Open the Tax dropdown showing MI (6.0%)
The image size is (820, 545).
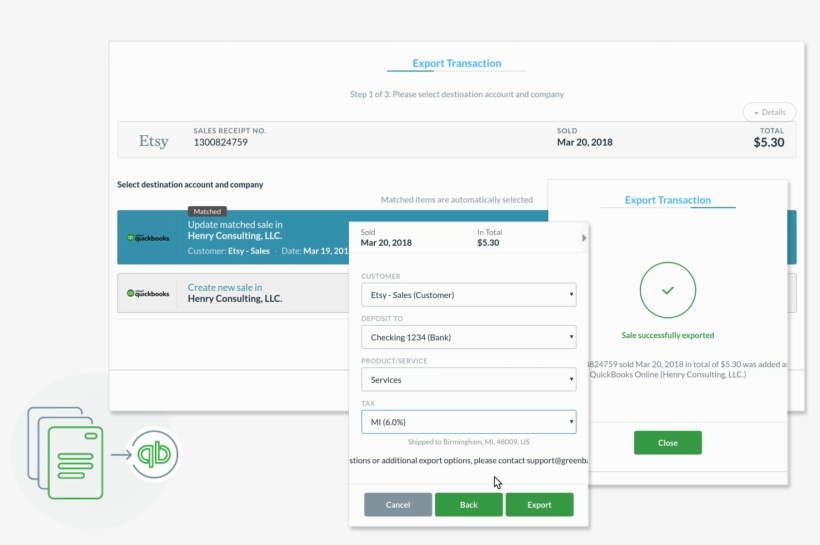click(x=469, y=422)
